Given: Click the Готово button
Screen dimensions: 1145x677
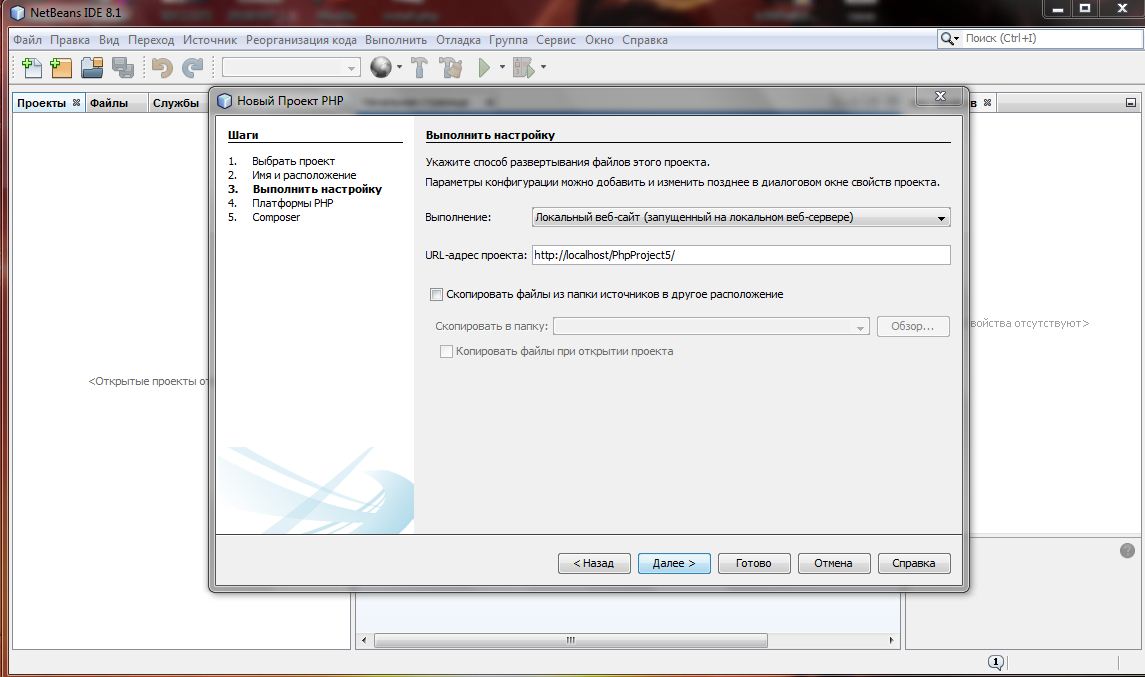Looking at the screenshot, I should coord(754,563).
